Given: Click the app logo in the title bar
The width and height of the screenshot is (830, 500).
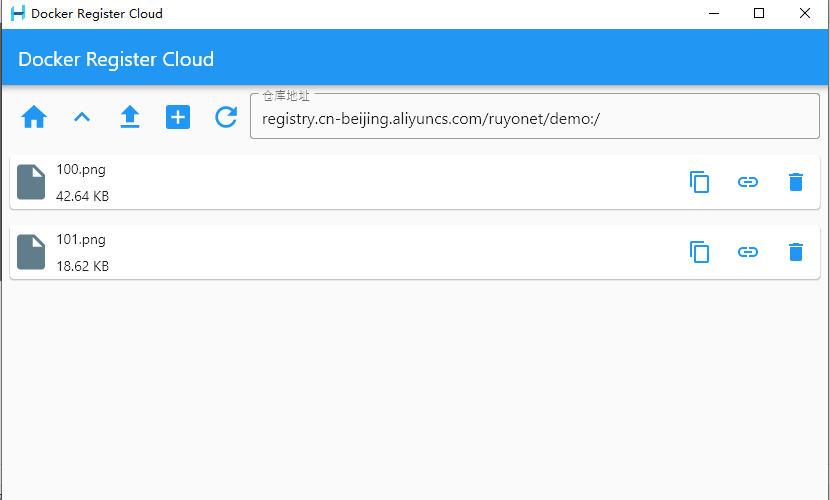Looking at the screenshot, I should click(17, 14).
